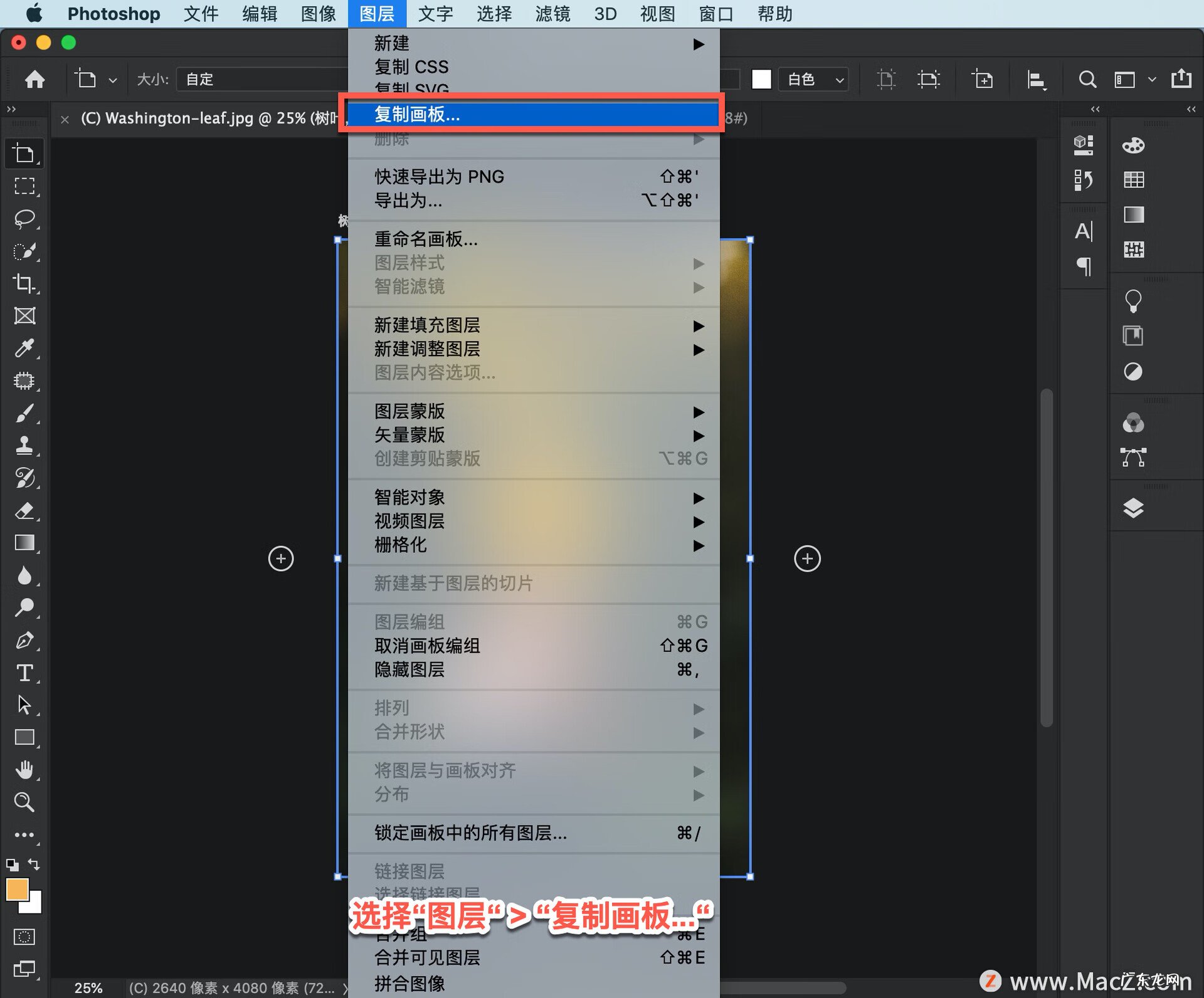Open the 大小 size dropdown showing 自定
1204x998 pixels.
(262, 79)
